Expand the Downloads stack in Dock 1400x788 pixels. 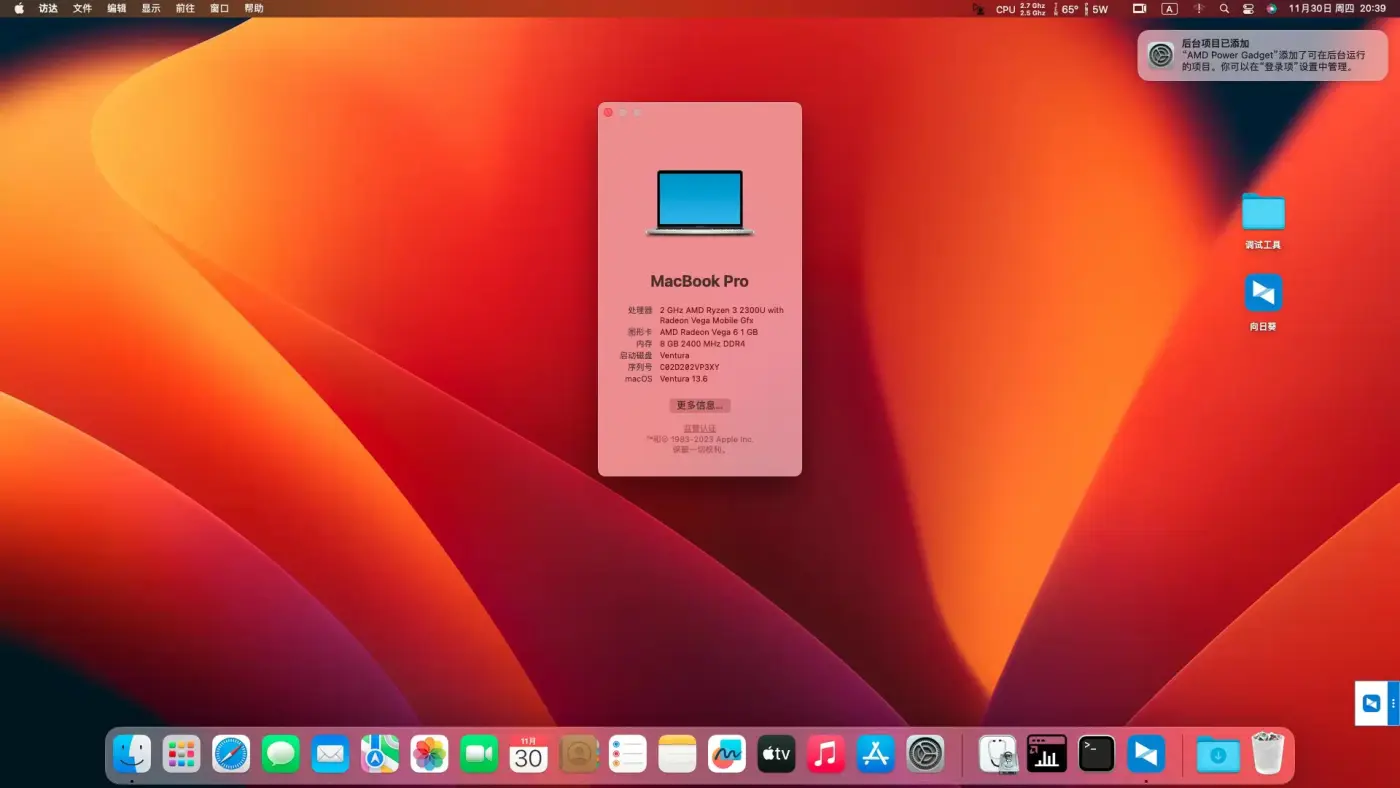1217,754
